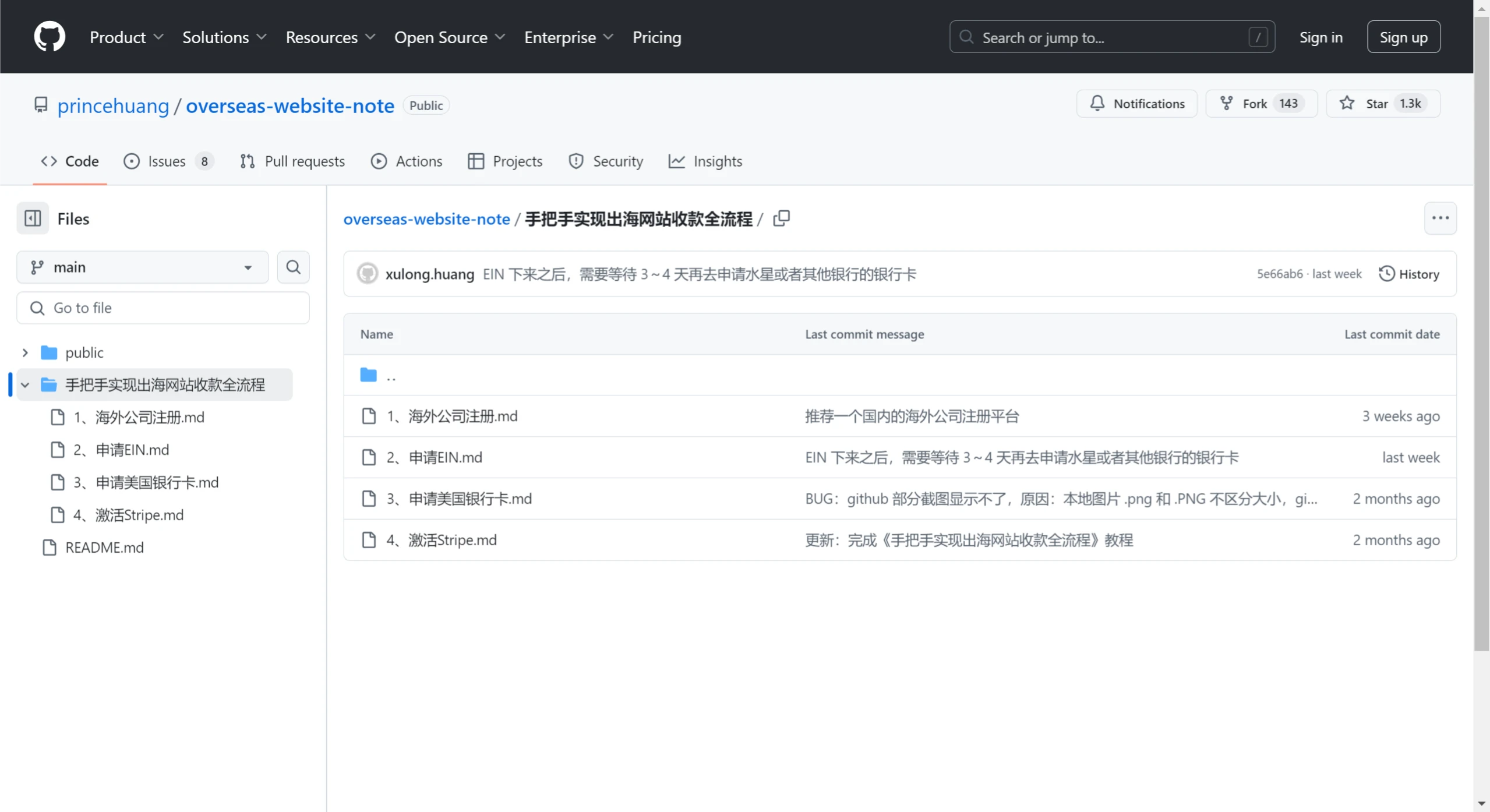Image resolution: width=1490 pixels, height=812 pixels.
Task: Click the Notifications bell icon
Action: coord(1099,103)
